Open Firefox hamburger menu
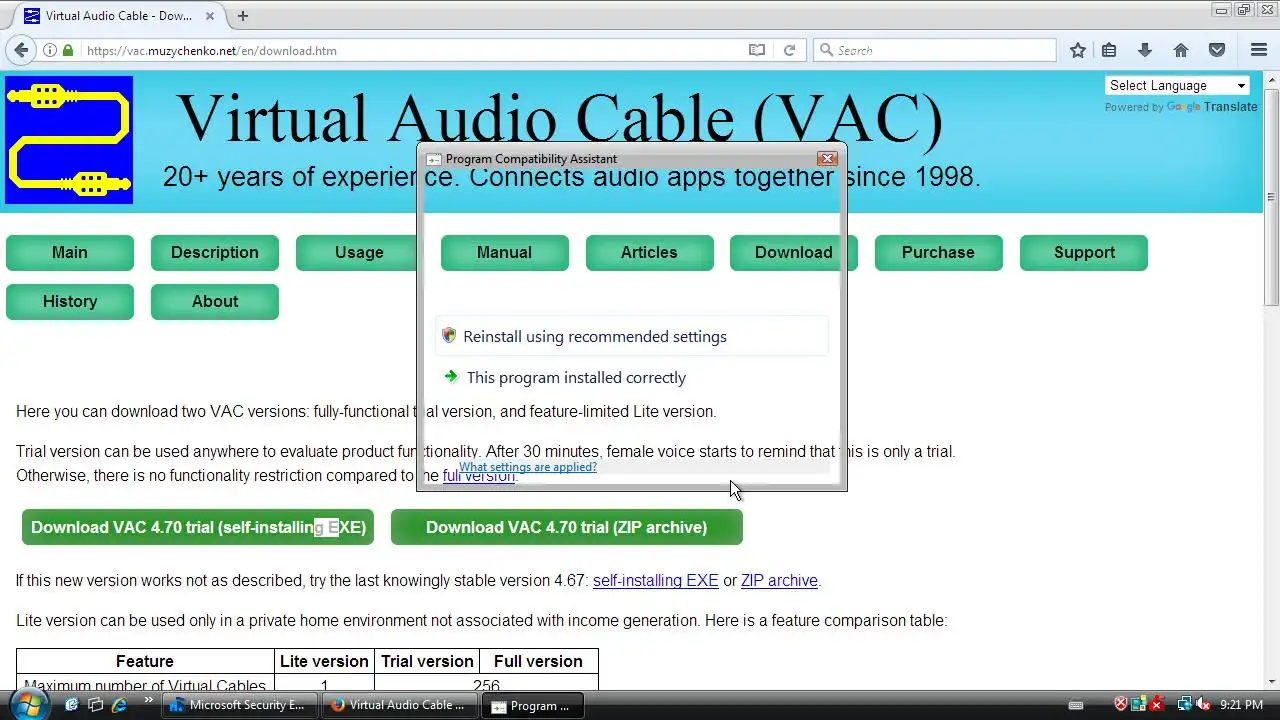 pyautogui.click(x=1259, y=50)
